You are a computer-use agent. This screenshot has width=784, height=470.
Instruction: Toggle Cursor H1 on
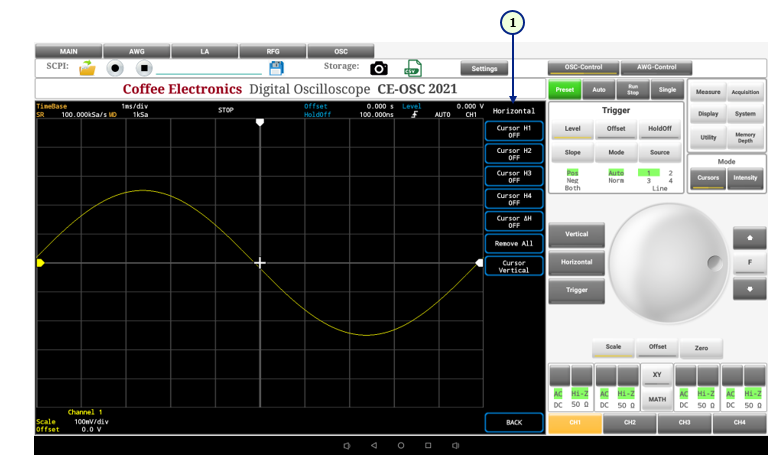point(514,132)
